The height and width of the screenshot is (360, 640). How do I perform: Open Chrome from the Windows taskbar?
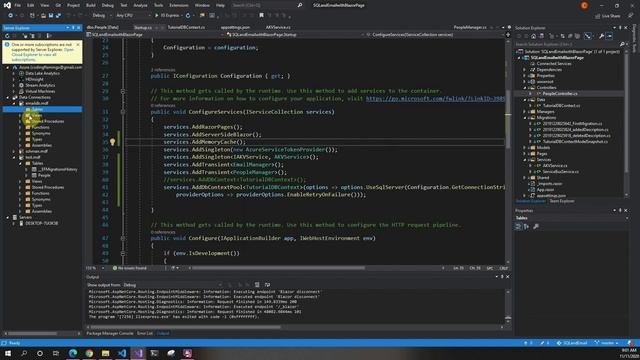pos(89,353)
